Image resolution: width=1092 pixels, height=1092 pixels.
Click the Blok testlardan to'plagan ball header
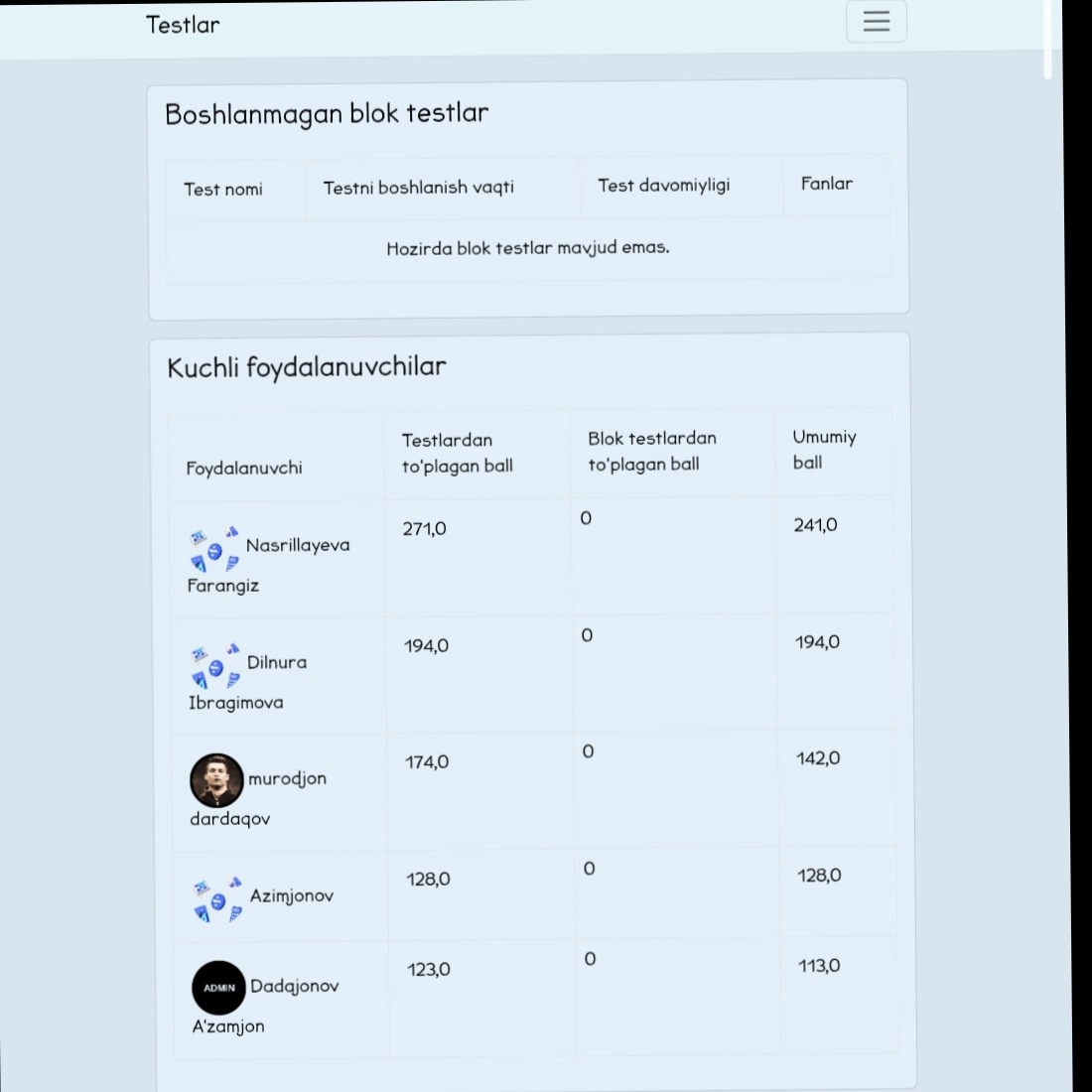(x=651, y=451)
